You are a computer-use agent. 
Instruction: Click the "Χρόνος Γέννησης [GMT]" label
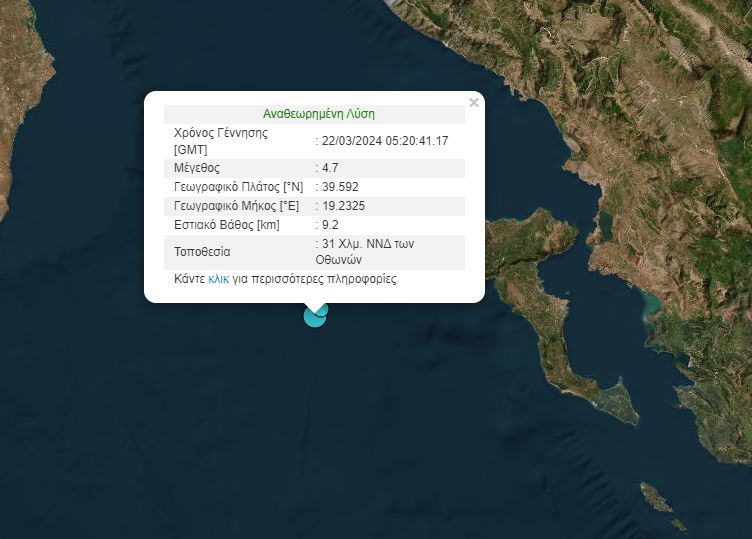pos(220,141)
